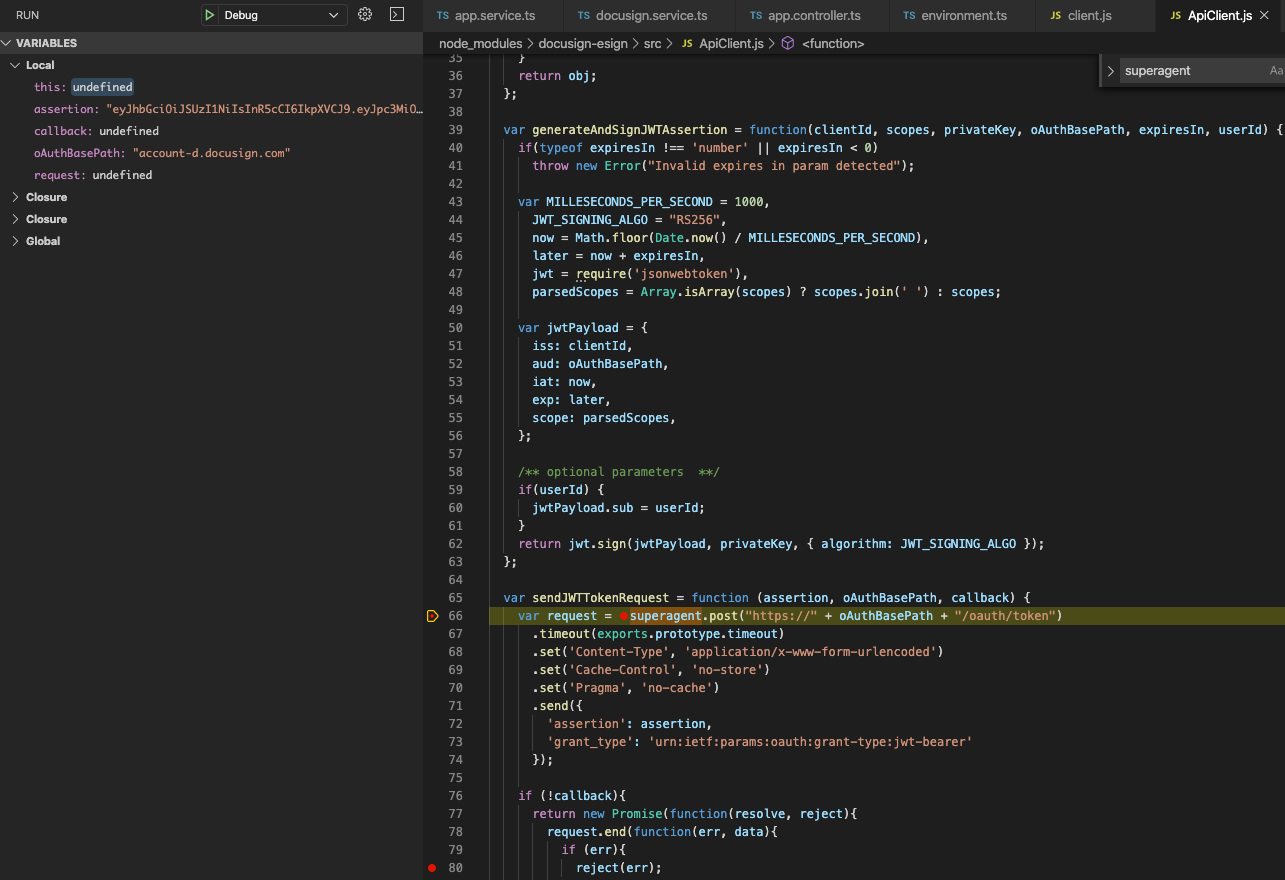Click the node_modules breadcrumb
Image resolution: width=1285 pixels, height=880 pixels.
[480, 44]
